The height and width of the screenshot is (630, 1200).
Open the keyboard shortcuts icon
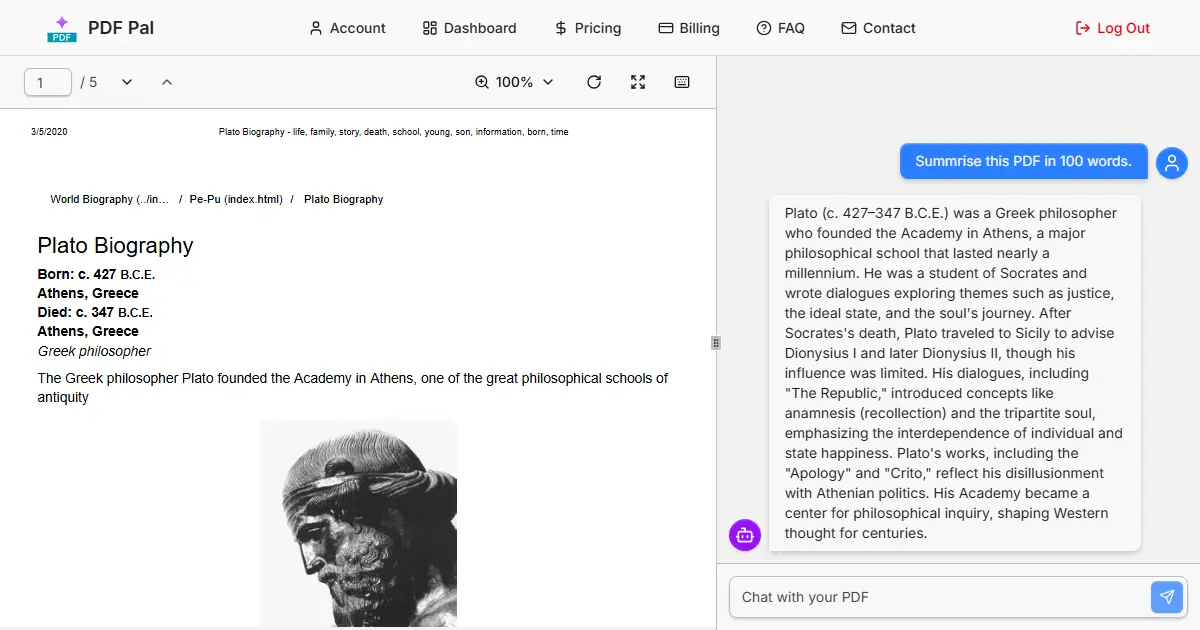[x=682, y=82]
